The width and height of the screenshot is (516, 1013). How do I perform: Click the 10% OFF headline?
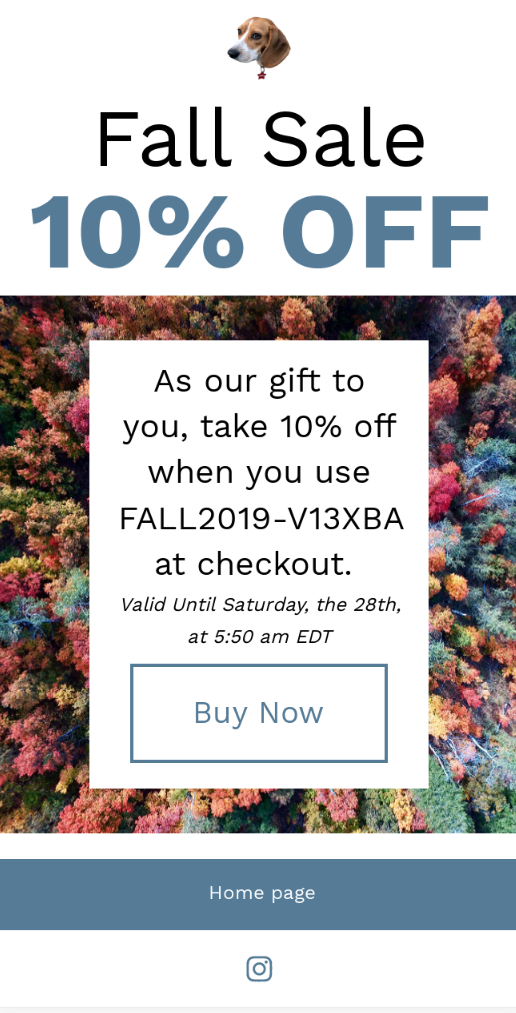point(259,231)
